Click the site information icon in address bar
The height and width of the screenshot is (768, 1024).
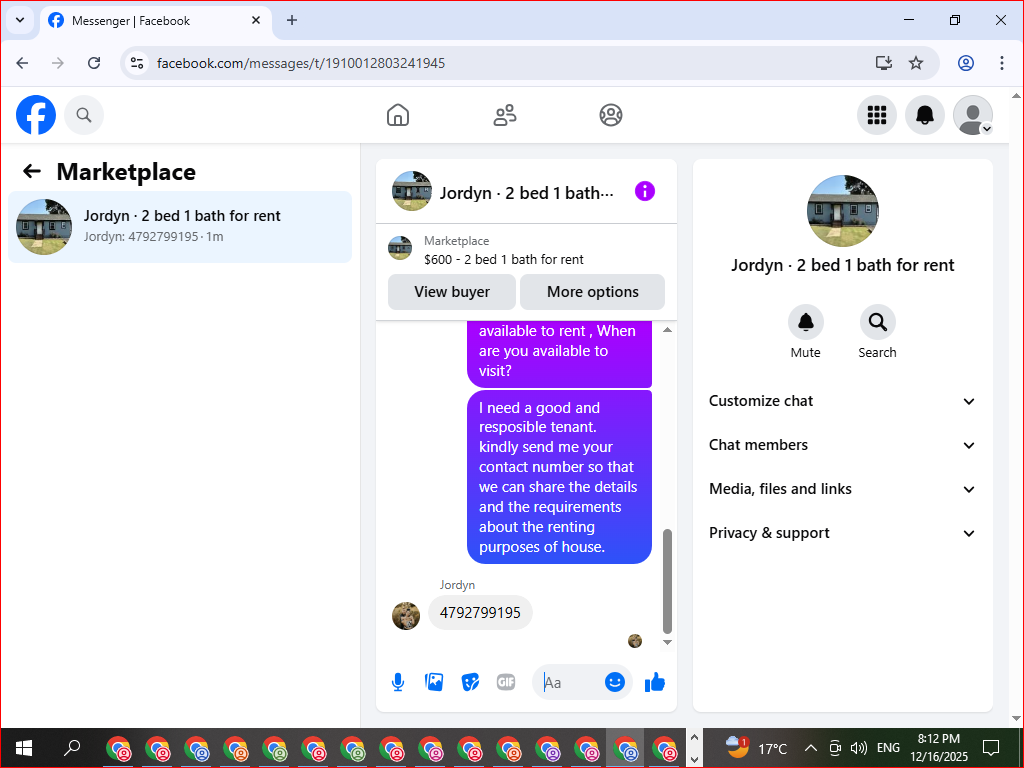(137, 63)
